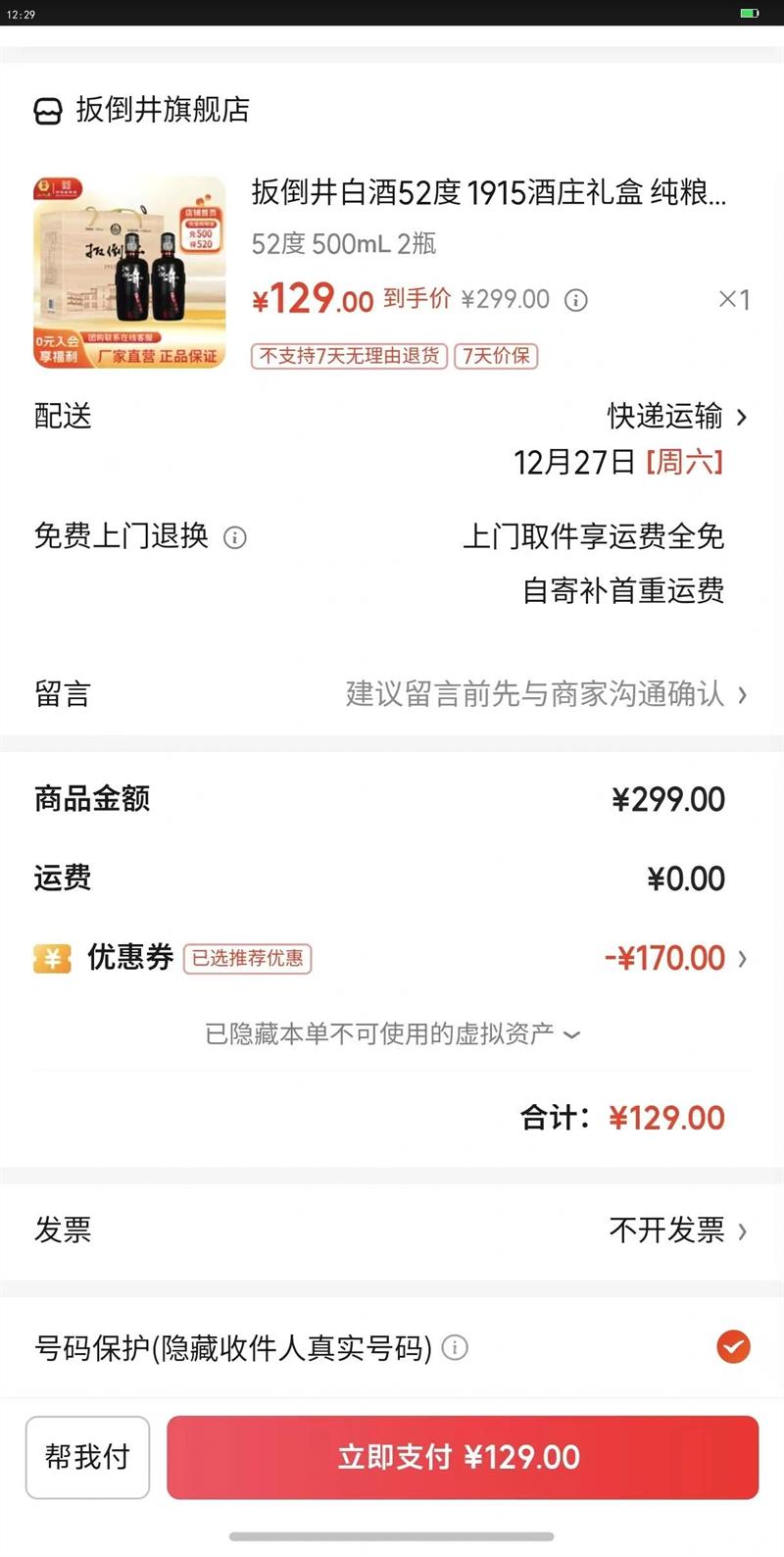Screen dimensions: 784x1557
Task: Expand 已隐藏本单不可使用的虚拟资产 section
Action: pyautogui.click(x=392, y=1034)
